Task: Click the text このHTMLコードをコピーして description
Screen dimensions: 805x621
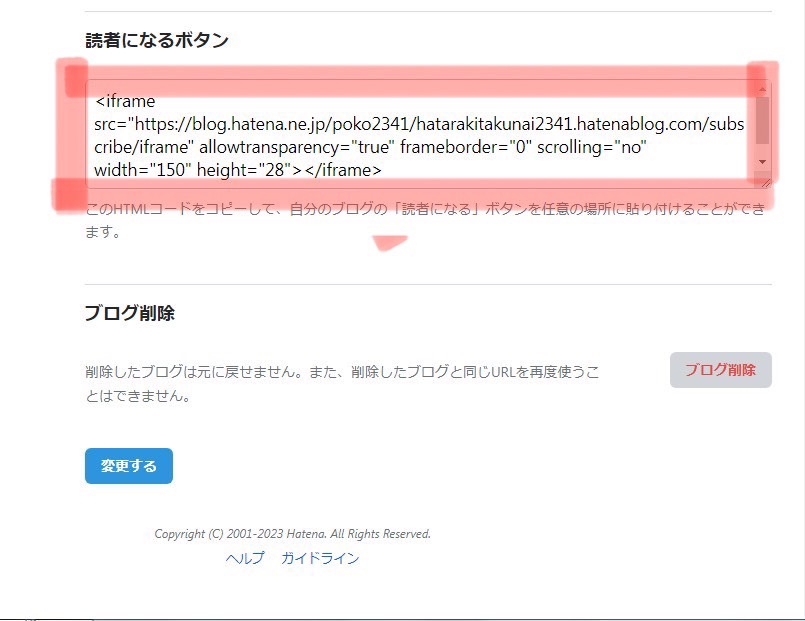Action: 425,220
